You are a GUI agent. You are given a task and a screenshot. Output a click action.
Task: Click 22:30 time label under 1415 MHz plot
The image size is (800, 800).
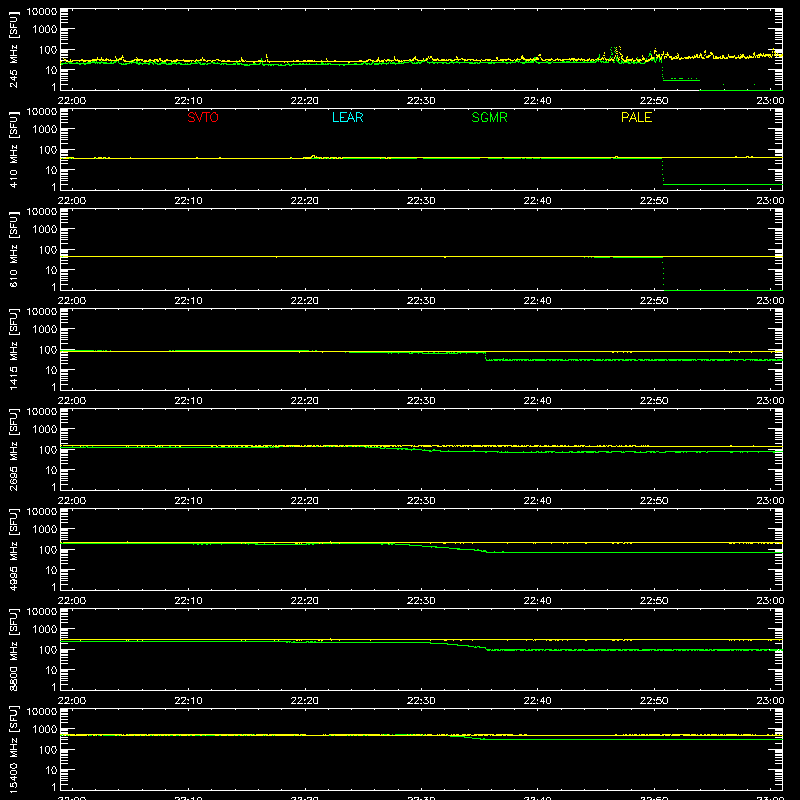pos(421,401)
